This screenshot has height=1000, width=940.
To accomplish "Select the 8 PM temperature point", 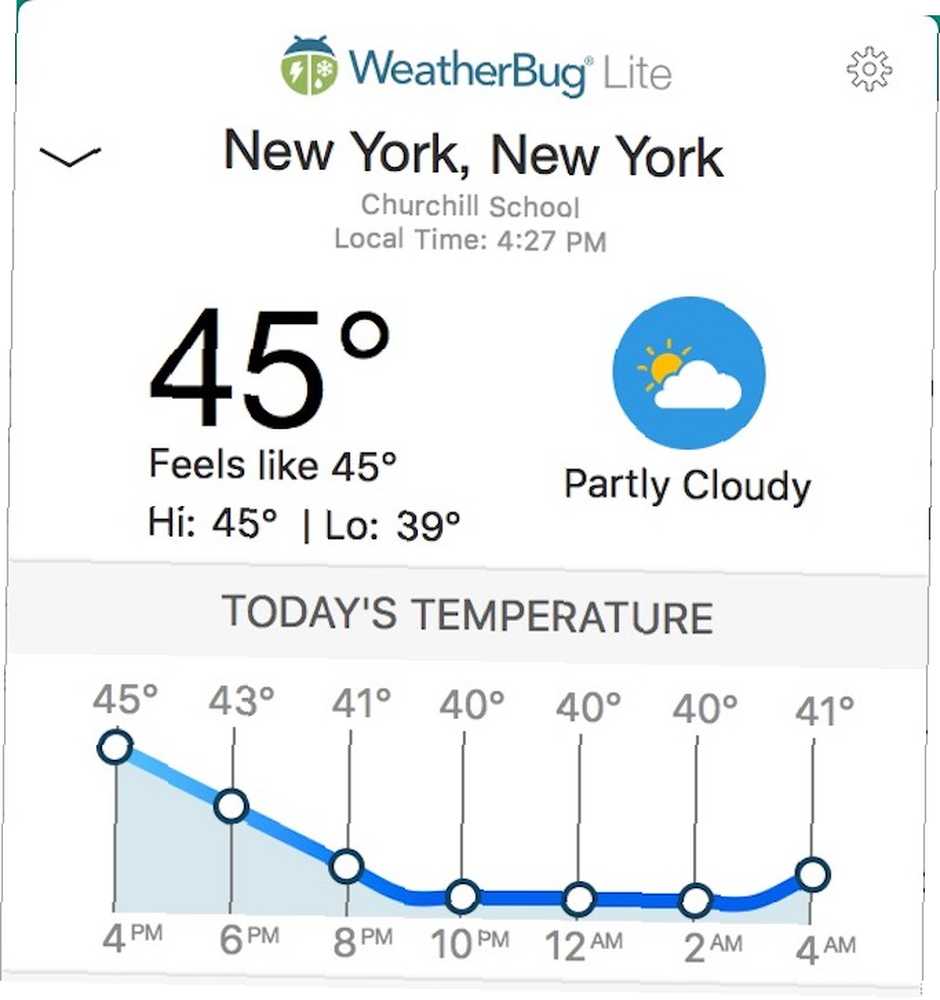I will coord(347,866).
